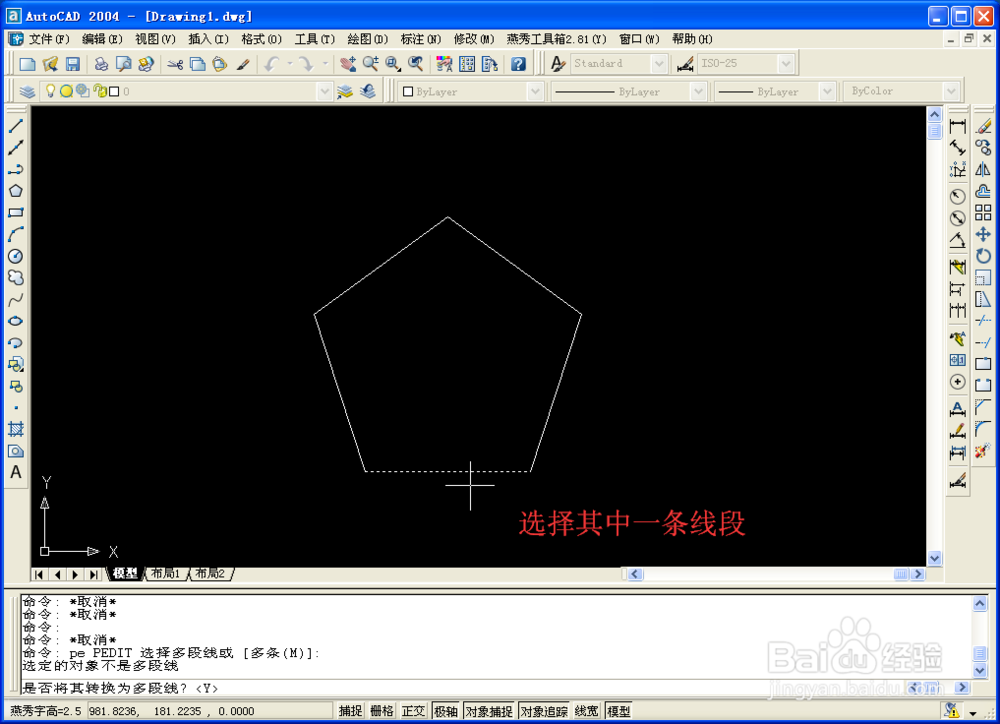Select the Polygon draw tool
The image size is (1000, 724).
16,191
